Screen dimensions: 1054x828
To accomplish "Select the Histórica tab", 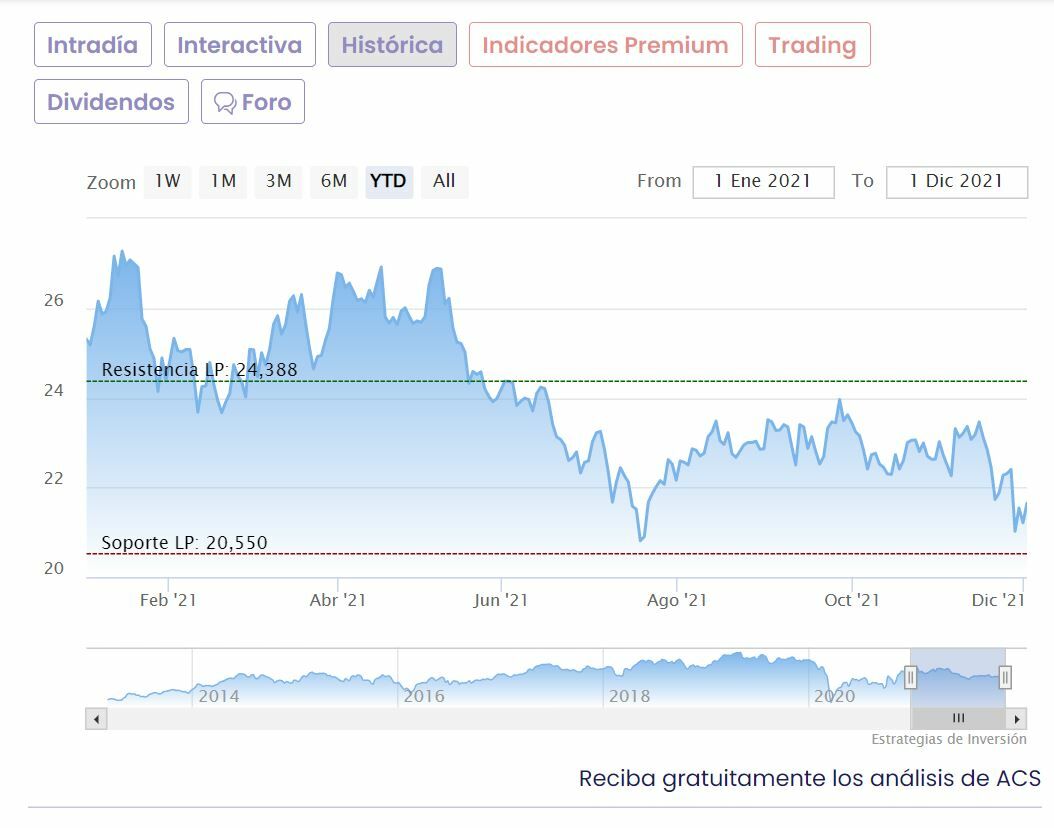I will point(392,45).
